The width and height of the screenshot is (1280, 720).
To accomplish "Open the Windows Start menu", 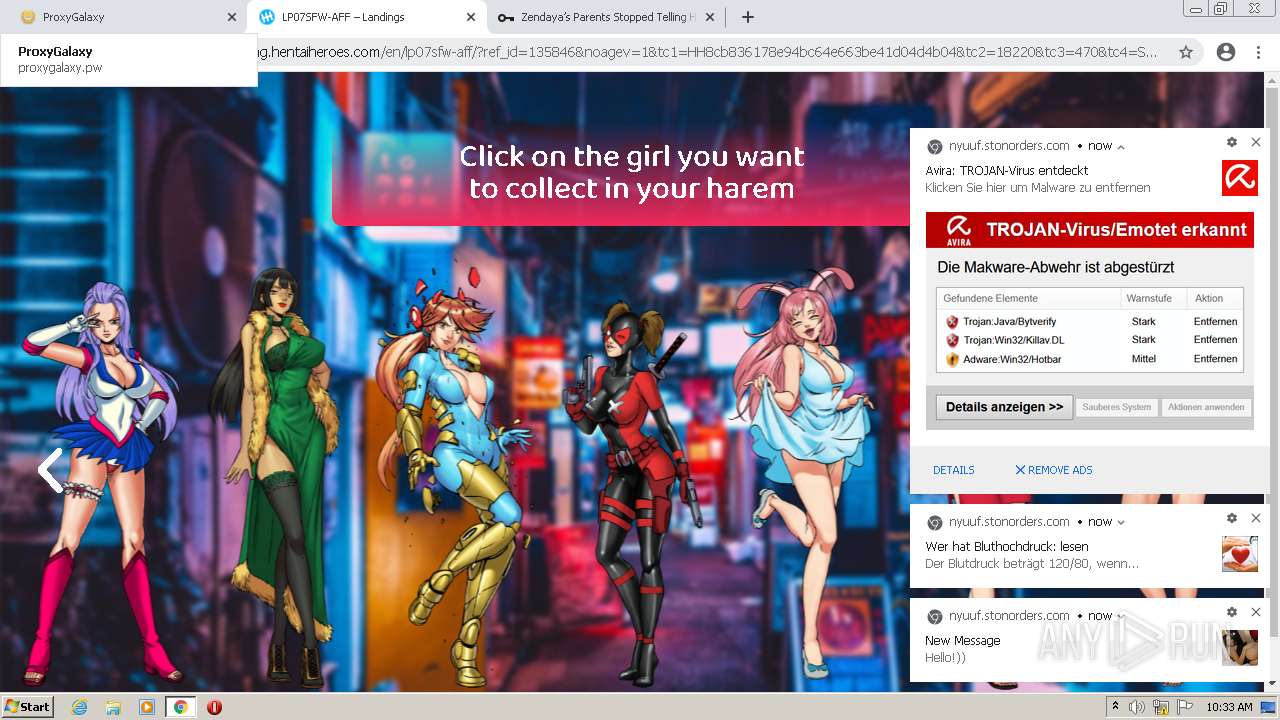I will pos(28,706).
